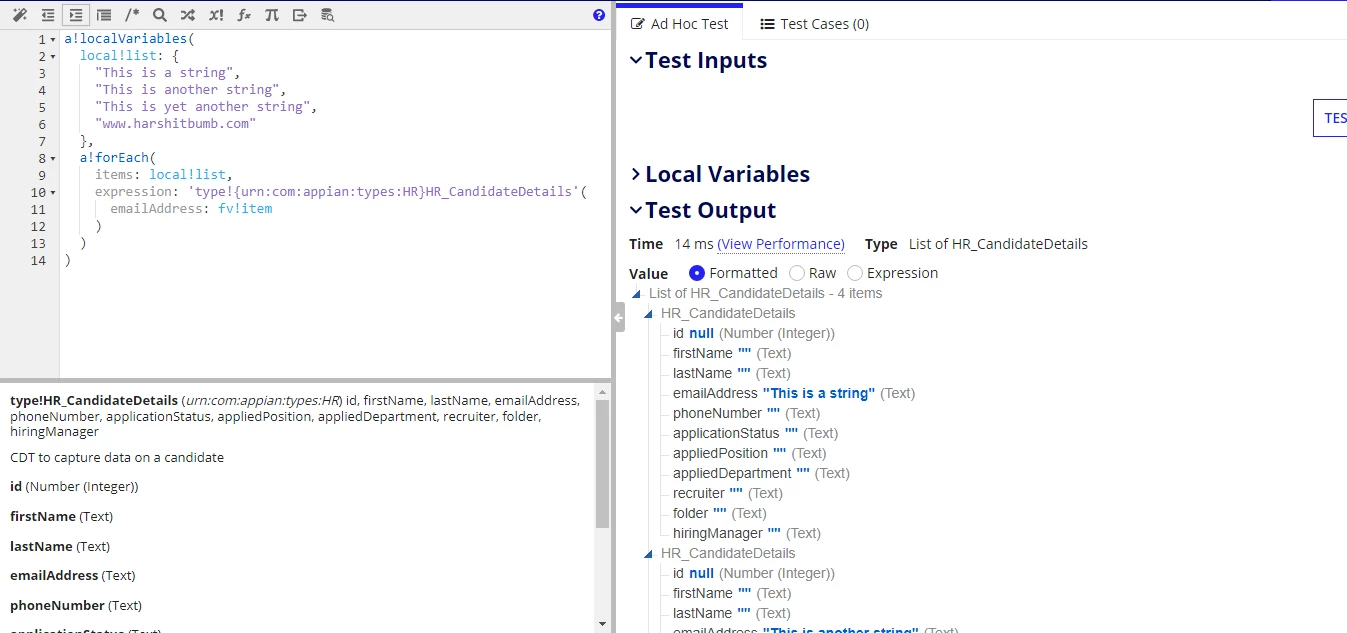
Task: Click a!forEach( in the code editor
Action: (118, 158)
